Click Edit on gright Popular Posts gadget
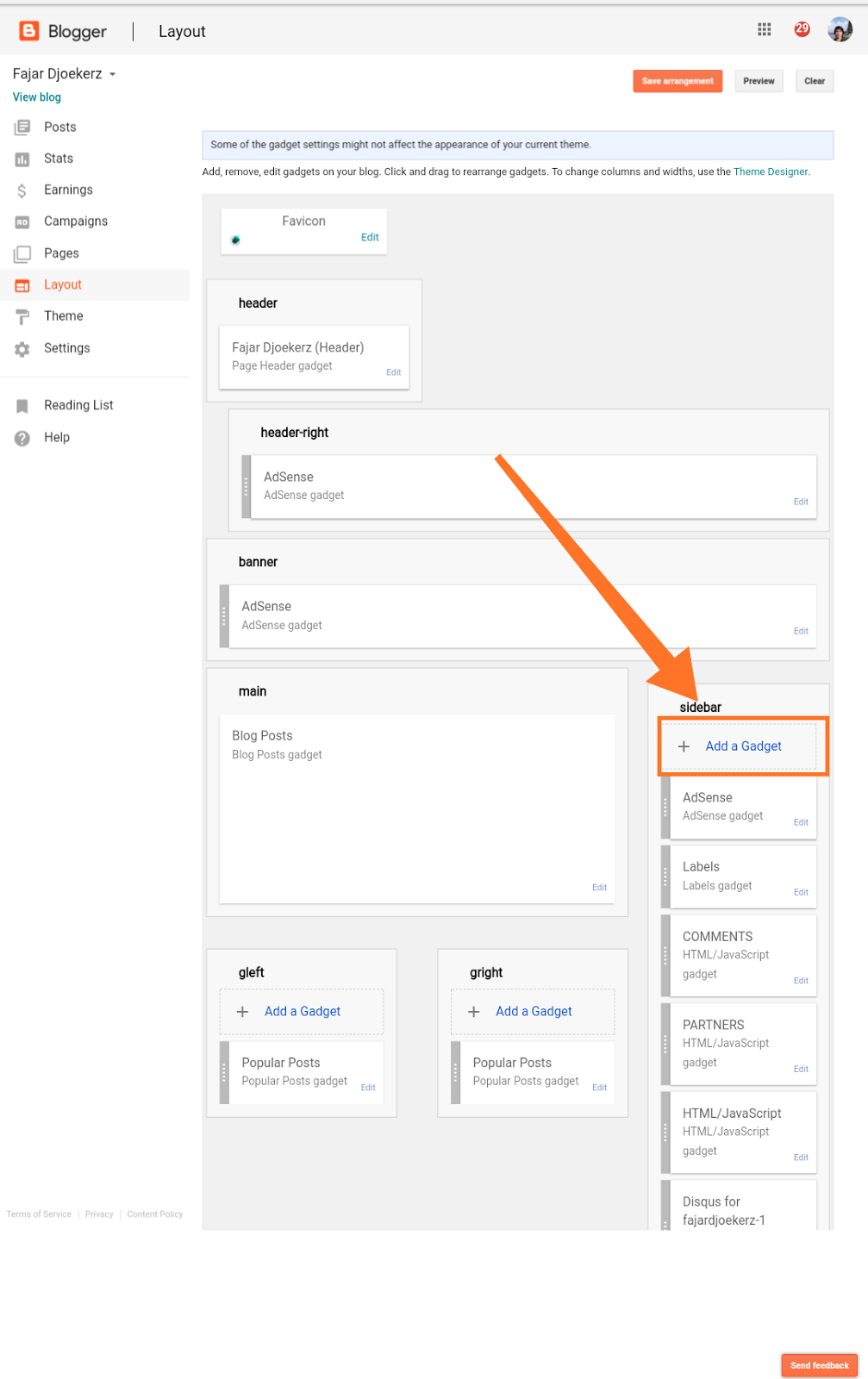Image resolution: width=868 pixels, height=1379 pixels. pyautogui.click(x=599, y=1088)
